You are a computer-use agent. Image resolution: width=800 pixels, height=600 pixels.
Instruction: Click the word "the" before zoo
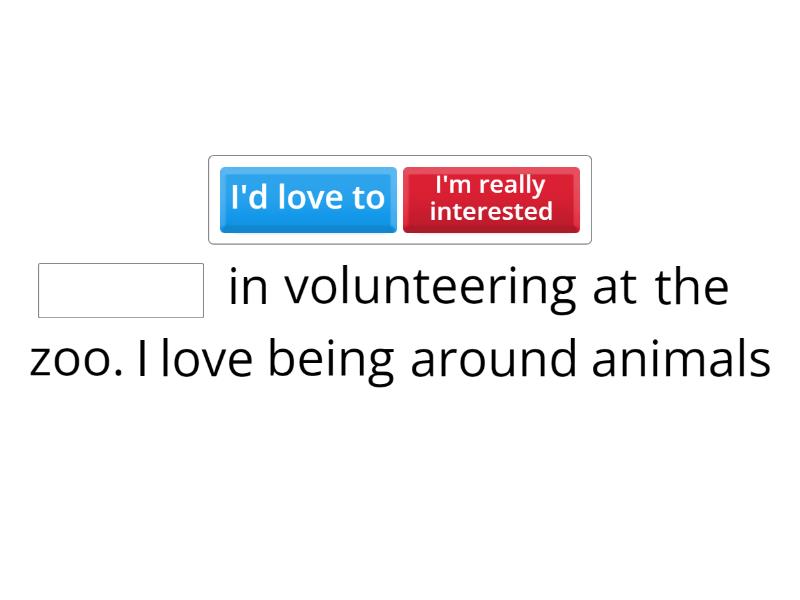pos(692,288)
